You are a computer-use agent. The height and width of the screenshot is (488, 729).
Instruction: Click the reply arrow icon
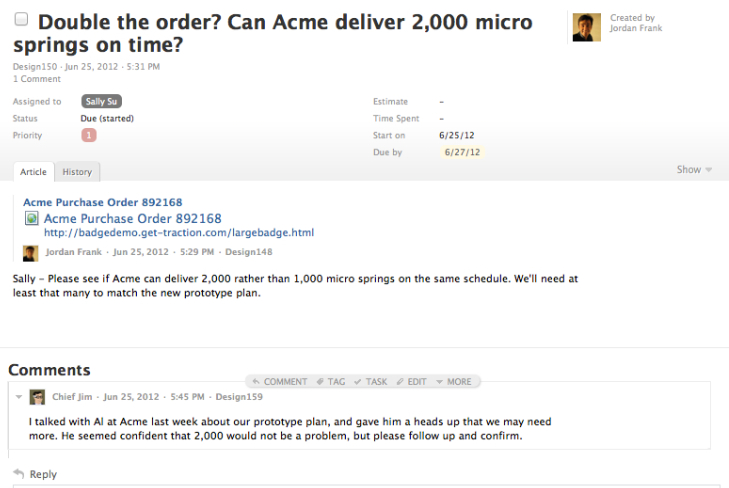tap(18, 474)
